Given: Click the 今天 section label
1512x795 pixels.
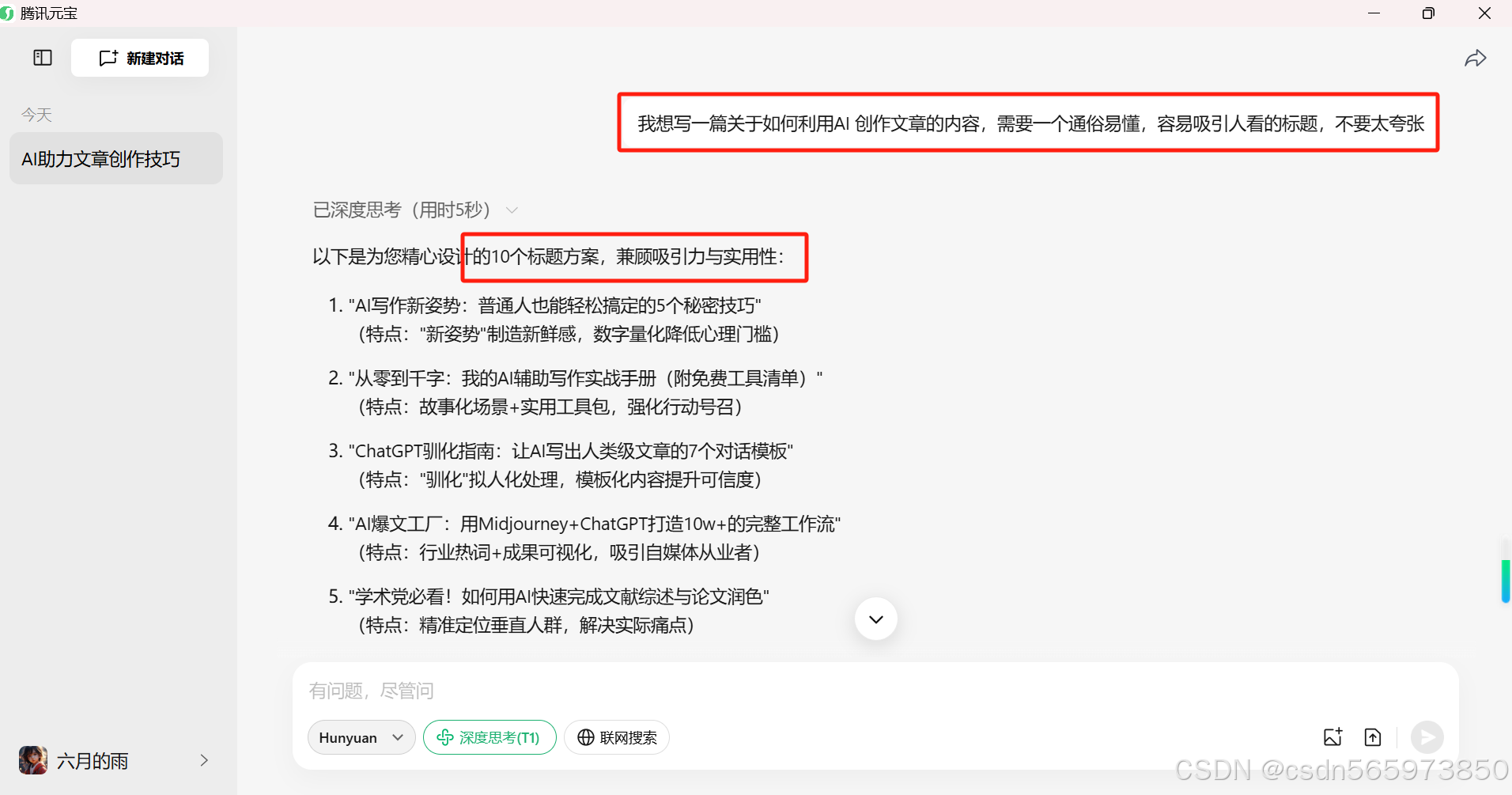Looking at the screenshot, I should point(36,115).
